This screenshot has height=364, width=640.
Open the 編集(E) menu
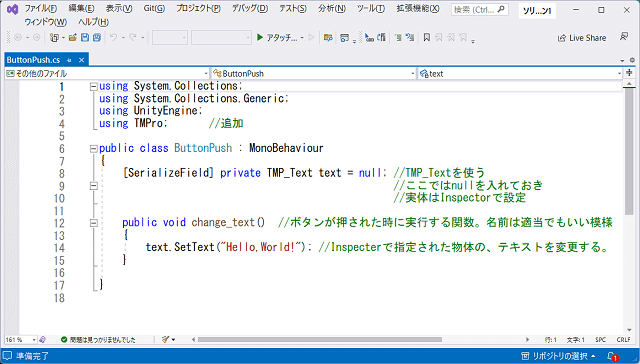tap(81, 9)
